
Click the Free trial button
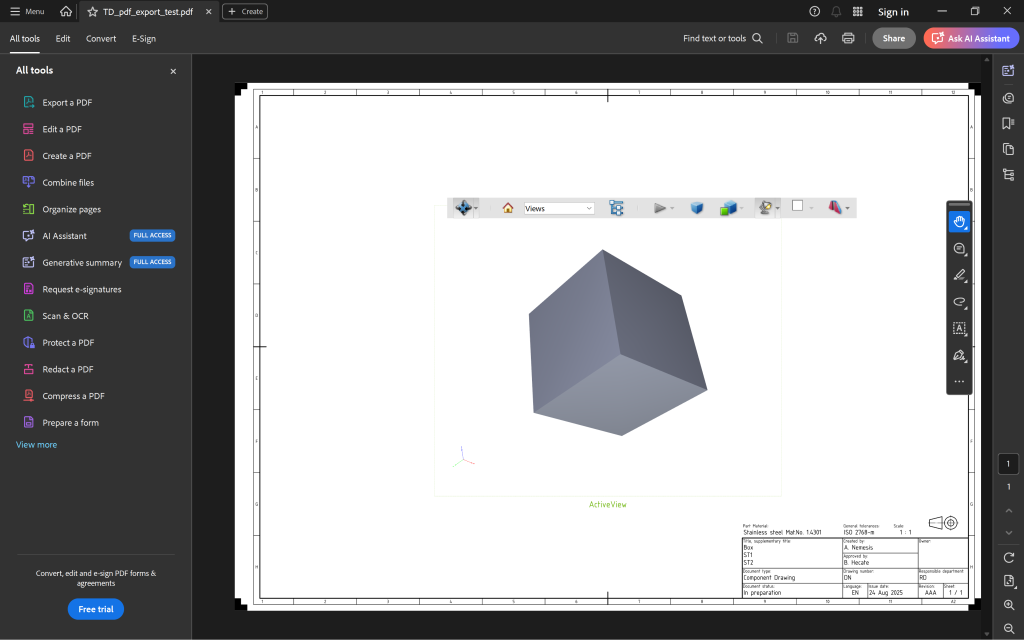[95, 608]
